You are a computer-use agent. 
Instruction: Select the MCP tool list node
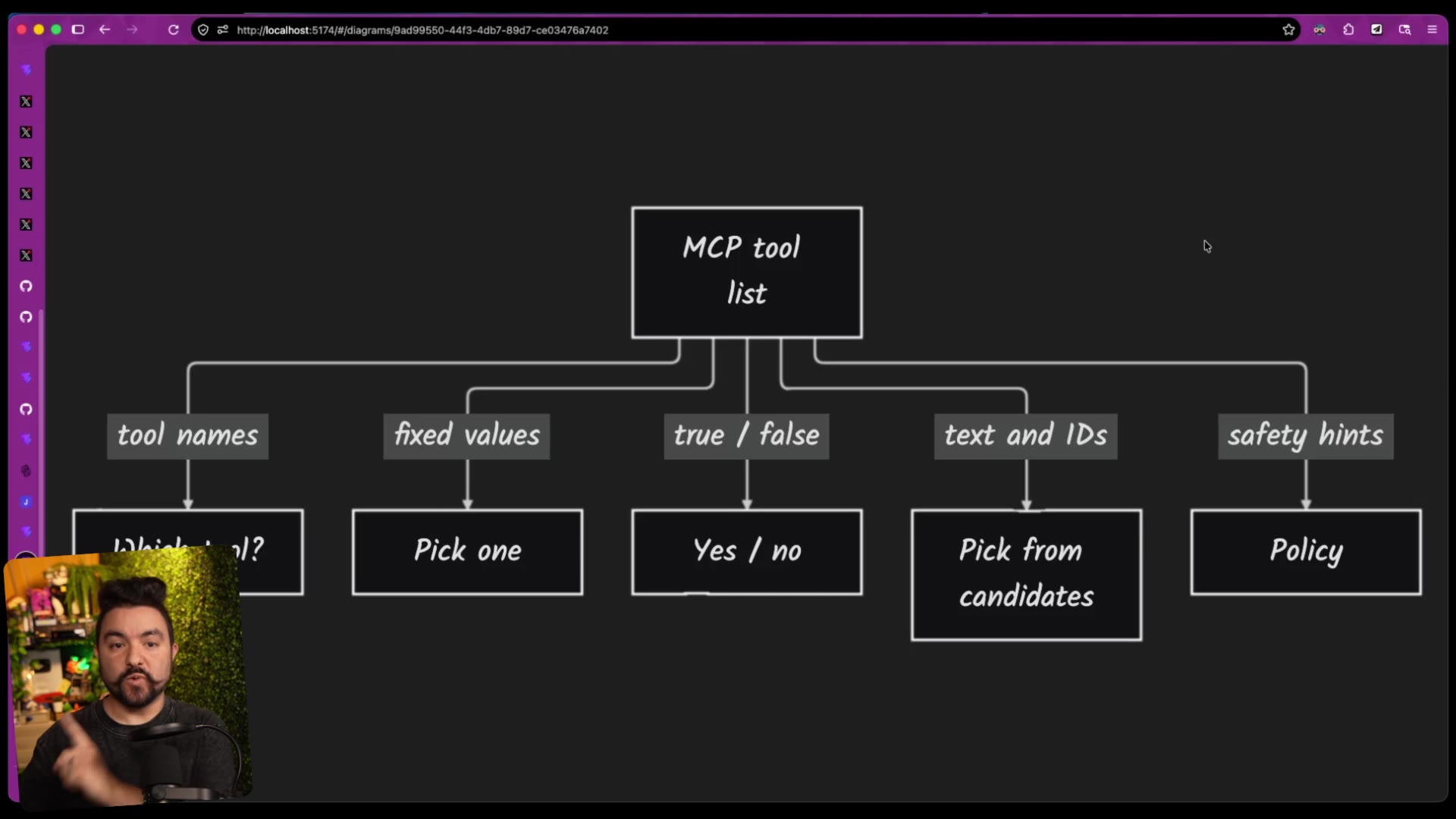(747, 272)
